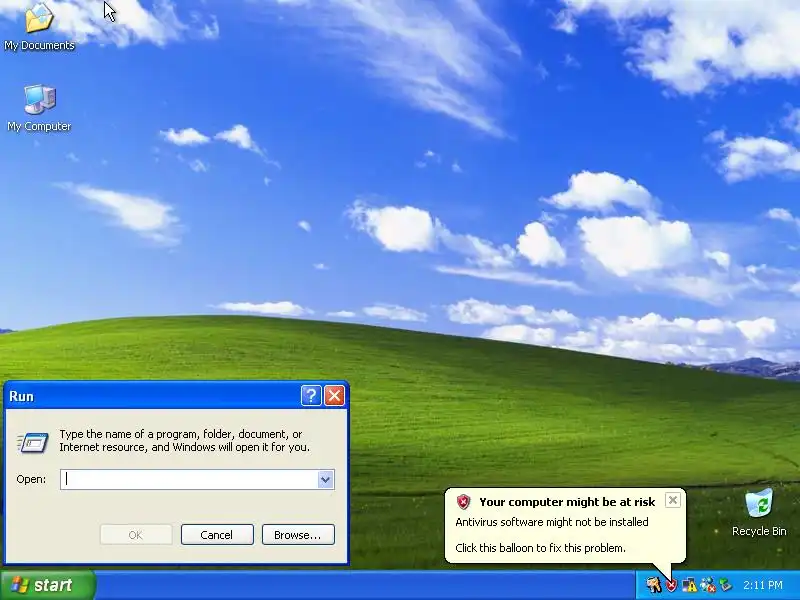Viewport: 800px width, 600px height.
Task: Dismiss the security balloon with its X
Action: pyautogui.click(x=673, y=500)
